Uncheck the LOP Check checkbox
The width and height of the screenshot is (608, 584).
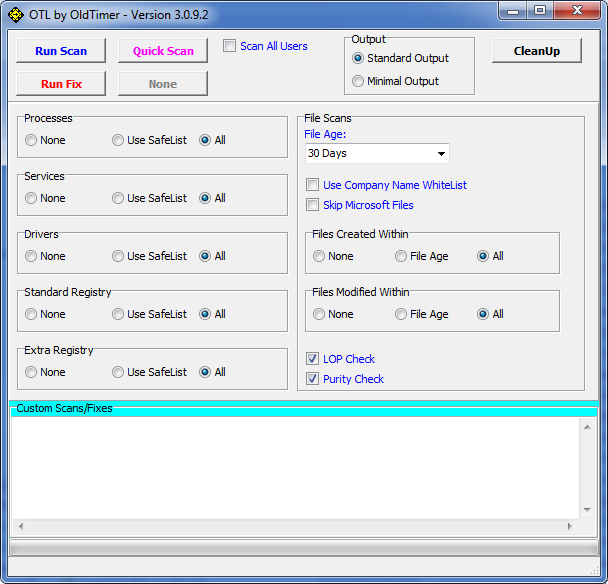point(313,359)
